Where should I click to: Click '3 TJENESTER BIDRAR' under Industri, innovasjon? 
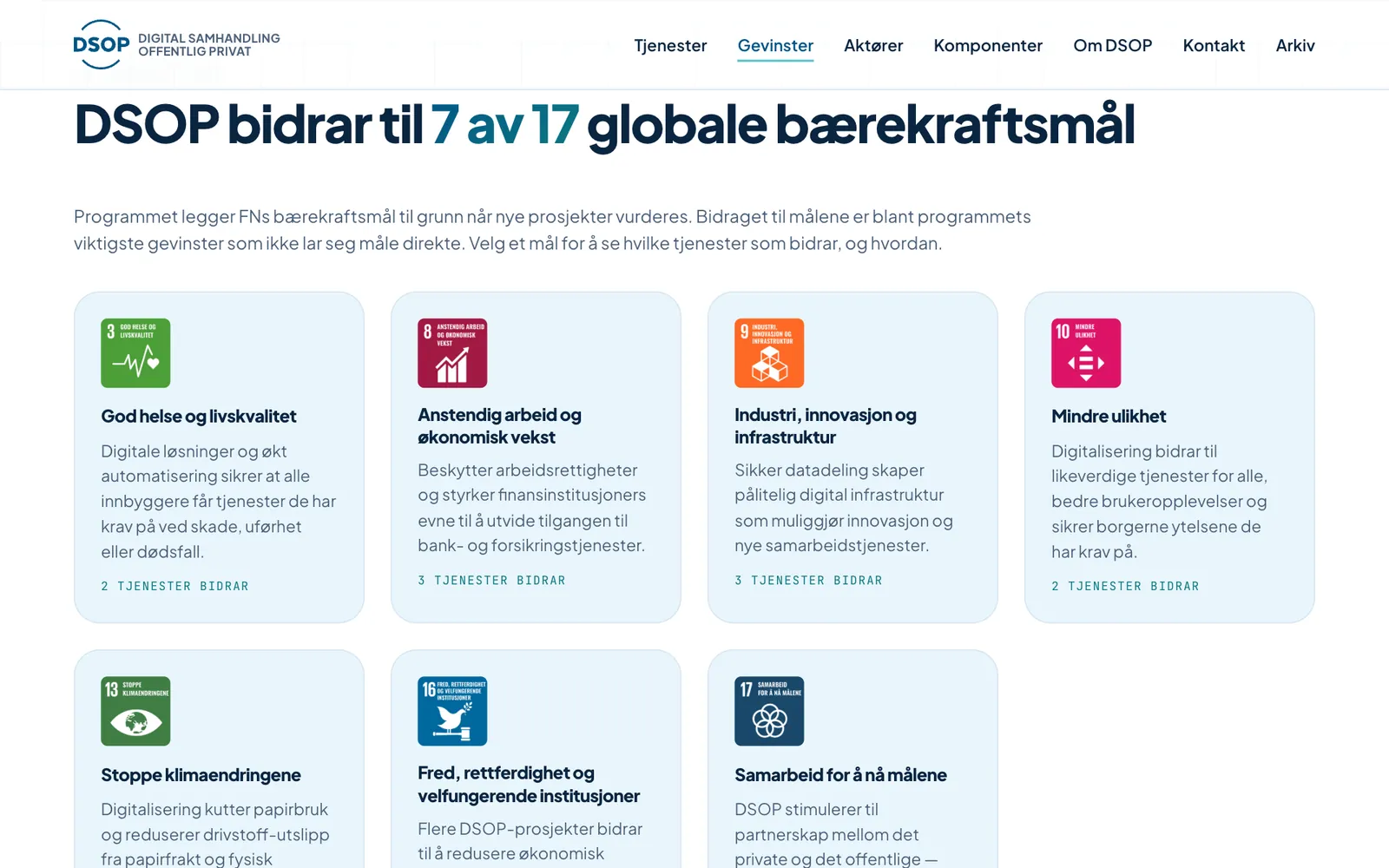pyautogui.click(x=808, y=581)
